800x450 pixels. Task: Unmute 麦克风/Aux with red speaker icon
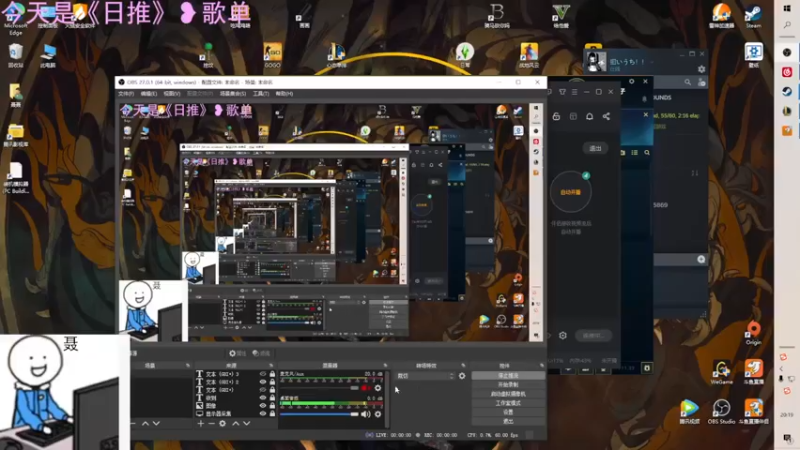(x=365, y=388)
